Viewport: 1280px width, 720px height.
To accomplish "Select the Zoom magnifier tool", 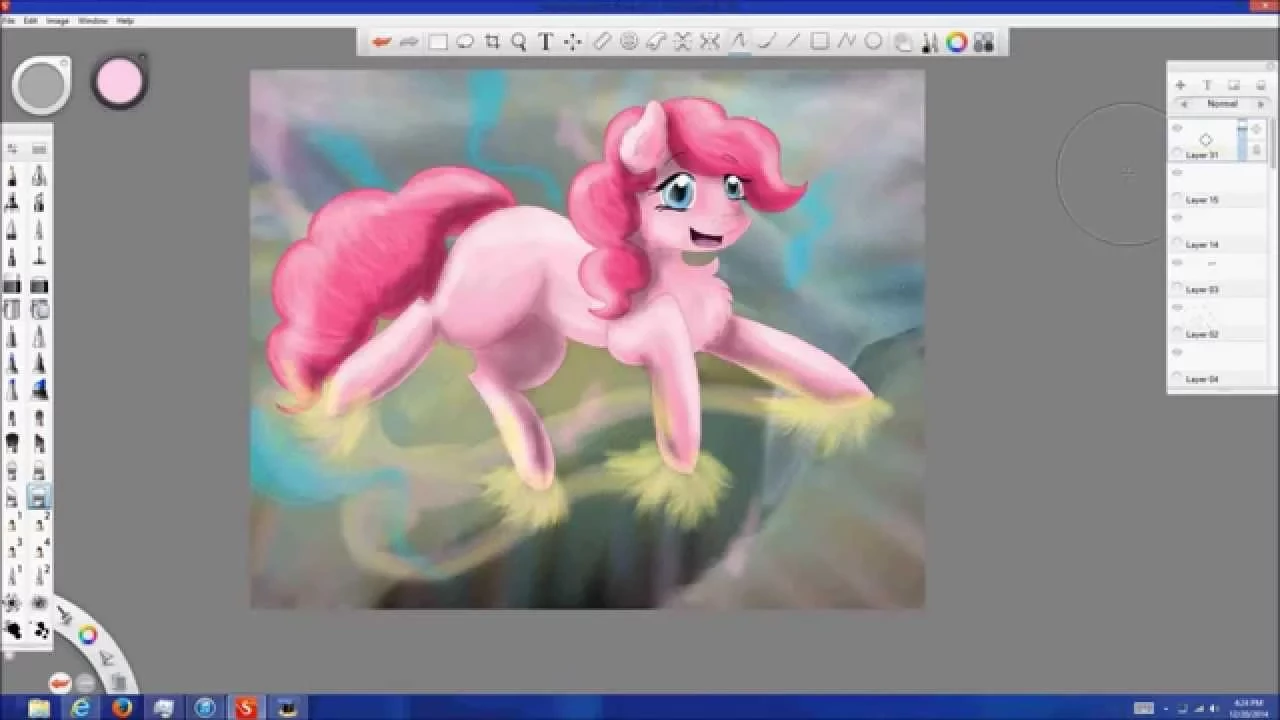I will (519, 42).
